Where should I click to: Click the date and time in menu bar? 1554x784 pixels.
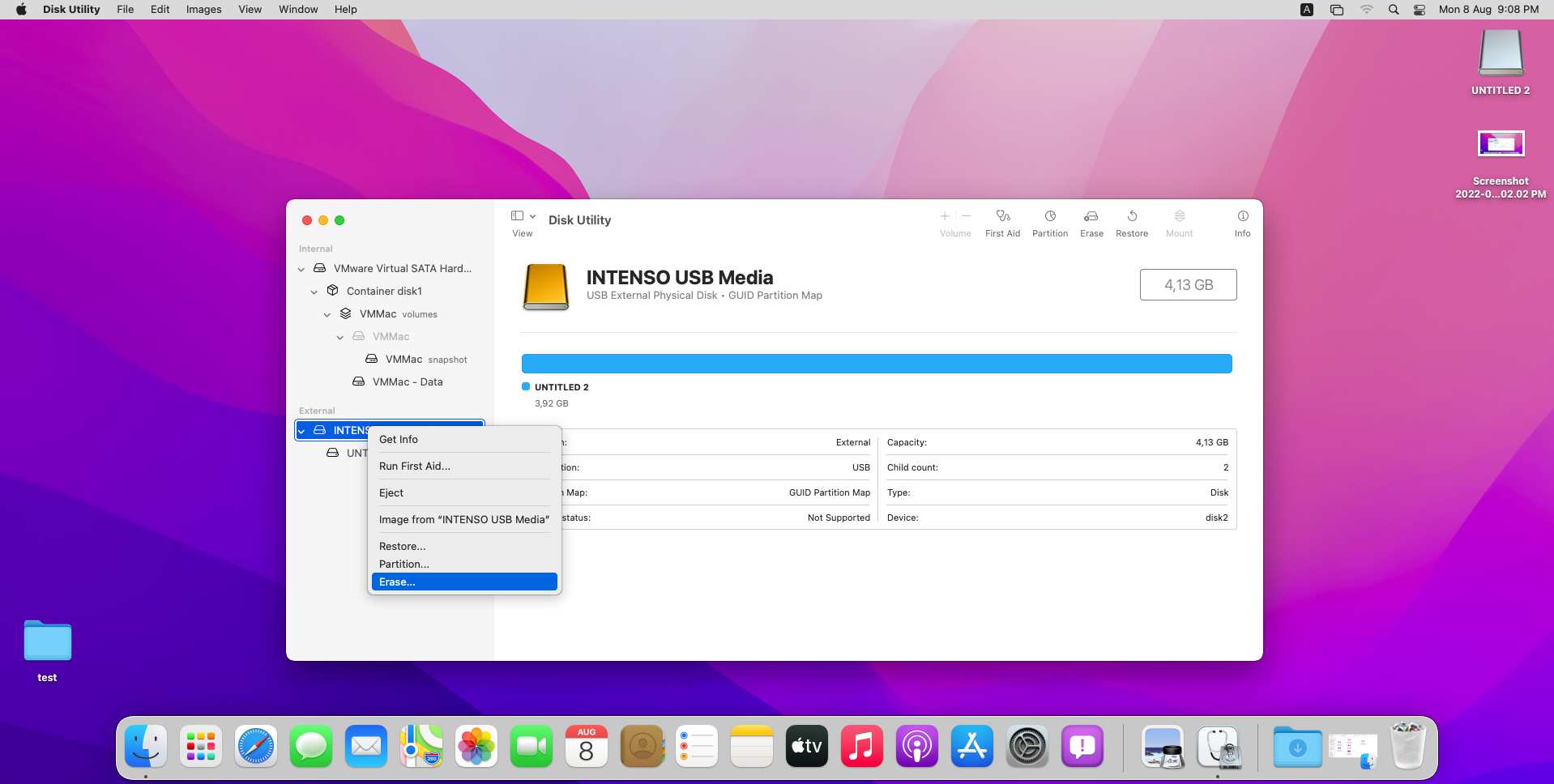(x=1488, y=10)
